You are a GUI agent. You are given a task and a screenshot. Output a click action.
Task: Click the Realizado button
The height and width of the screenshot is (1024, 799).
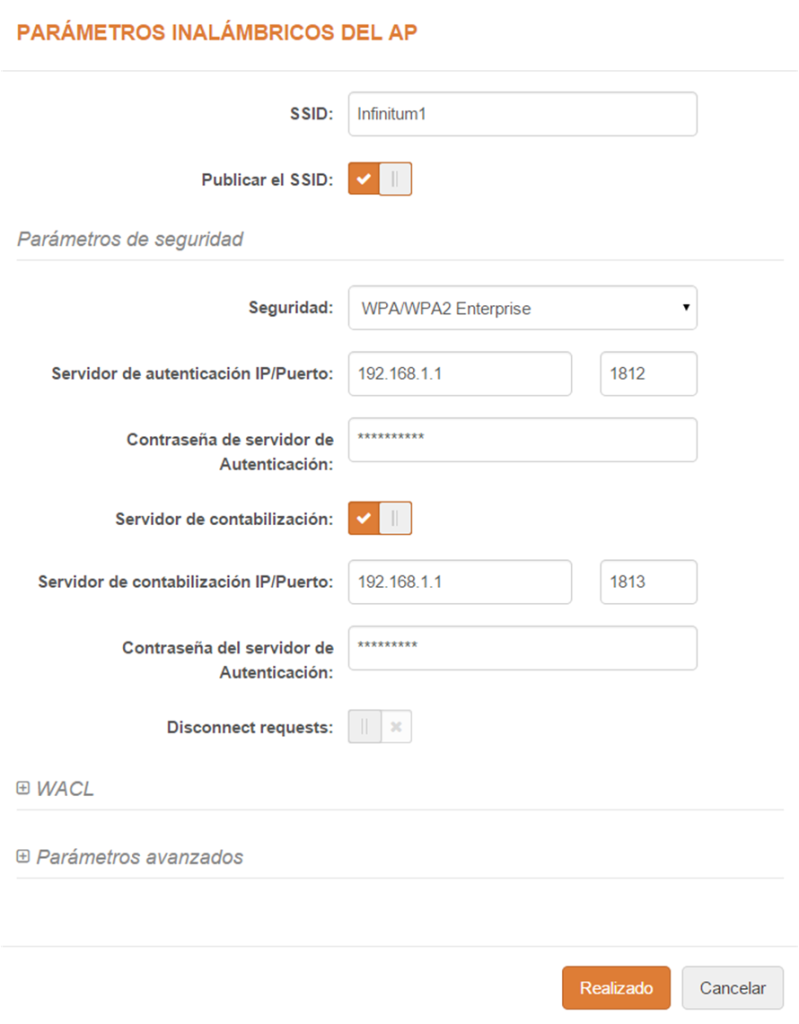tap(615, 987)
